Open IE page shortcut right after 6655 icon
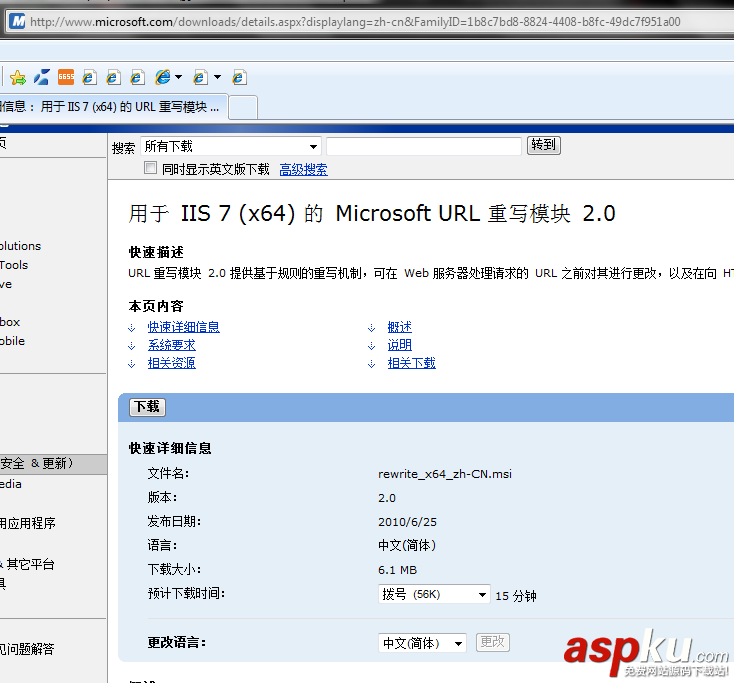 click(x=89, y=77)
